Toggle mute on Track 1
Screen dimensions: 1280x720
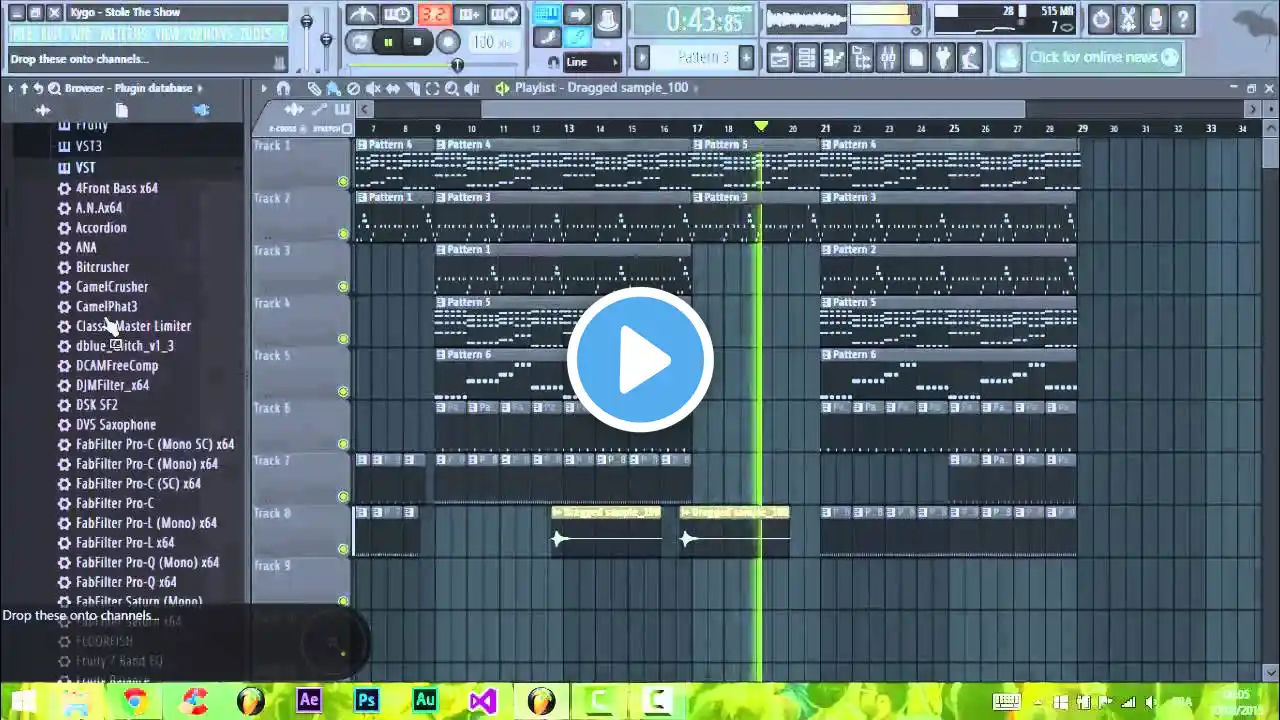[x=343, y=181]
